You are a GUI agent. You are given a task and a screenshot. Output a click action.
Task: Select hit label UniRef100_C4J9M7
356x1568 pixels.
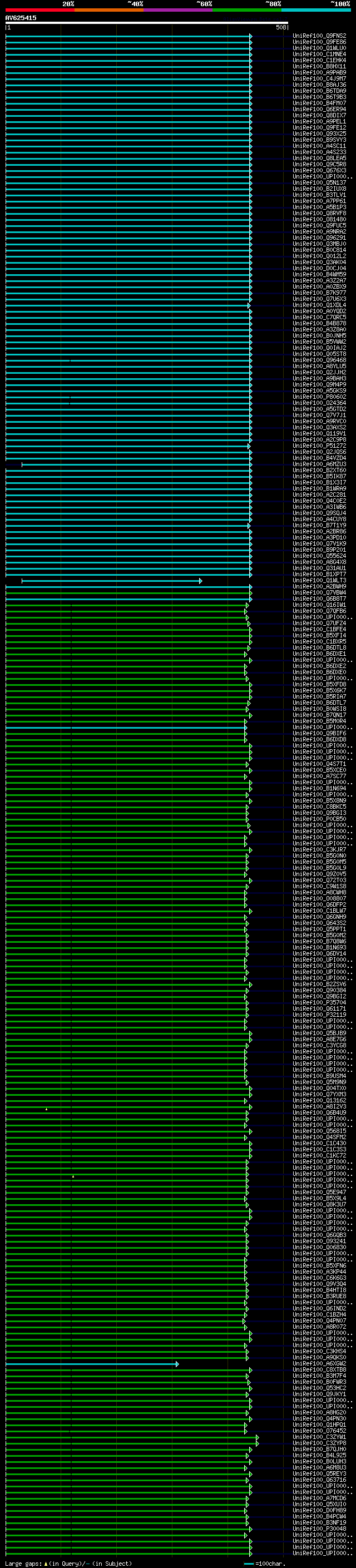tap(319, 78)
